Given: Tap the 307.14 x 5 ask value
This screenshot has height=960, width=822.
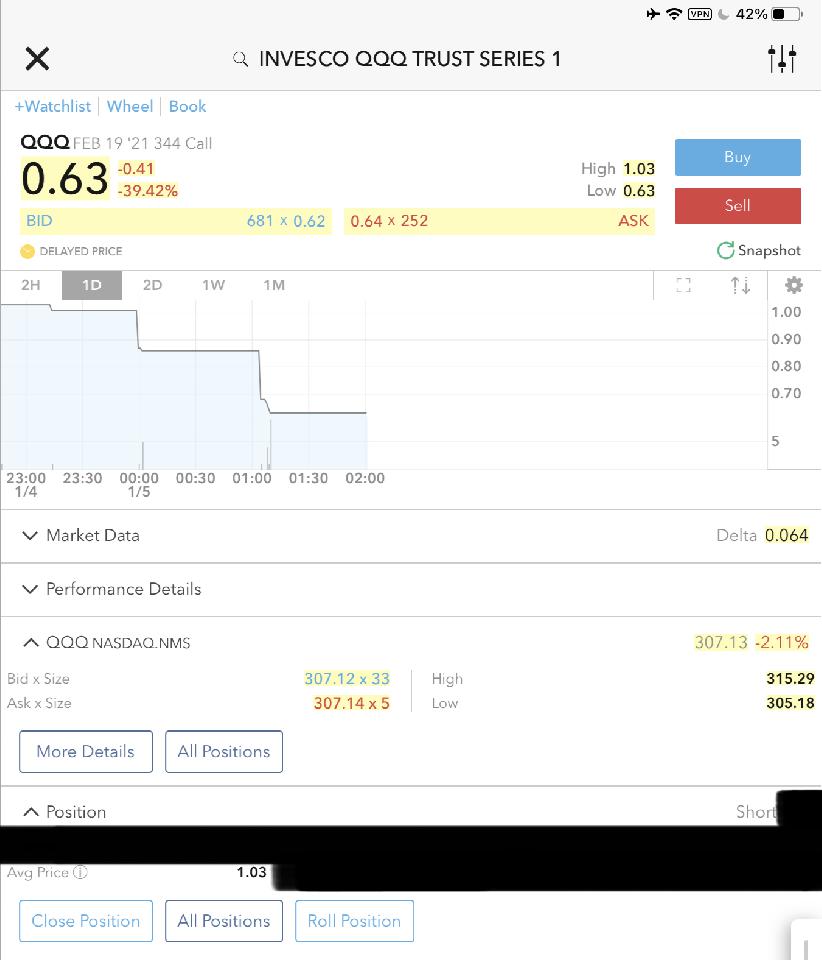Looking at the screenshot, I should (351, 703).
